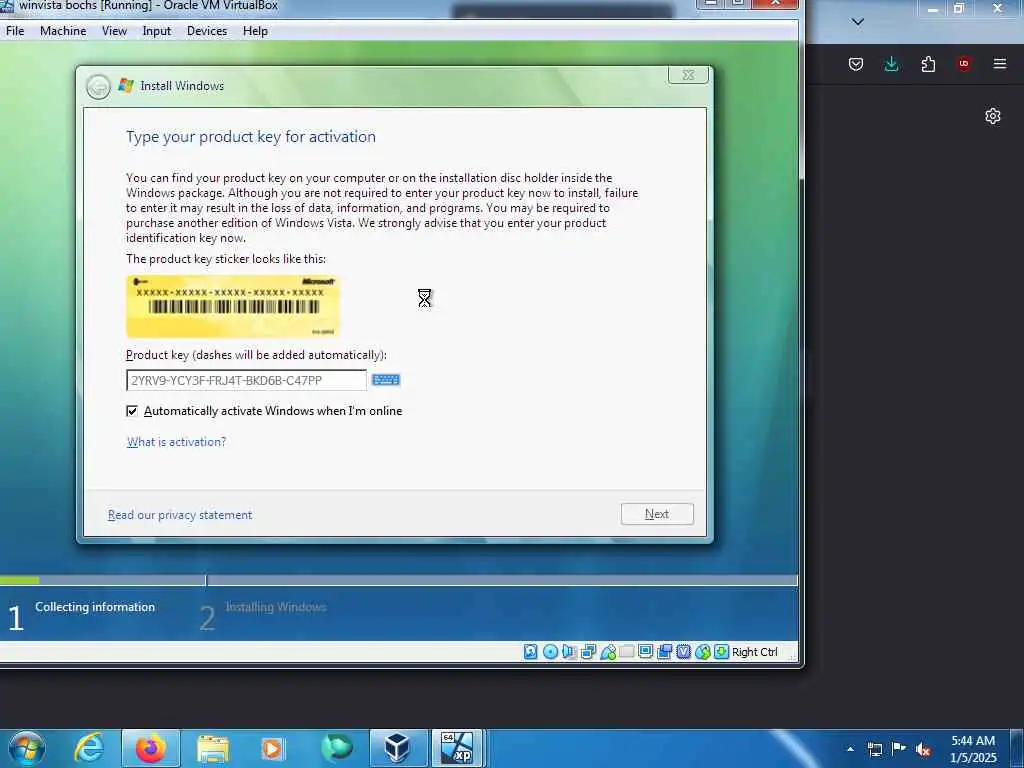Click the back arrow in Install Windows
The image size is (1024, 768).
coord(99,87)
